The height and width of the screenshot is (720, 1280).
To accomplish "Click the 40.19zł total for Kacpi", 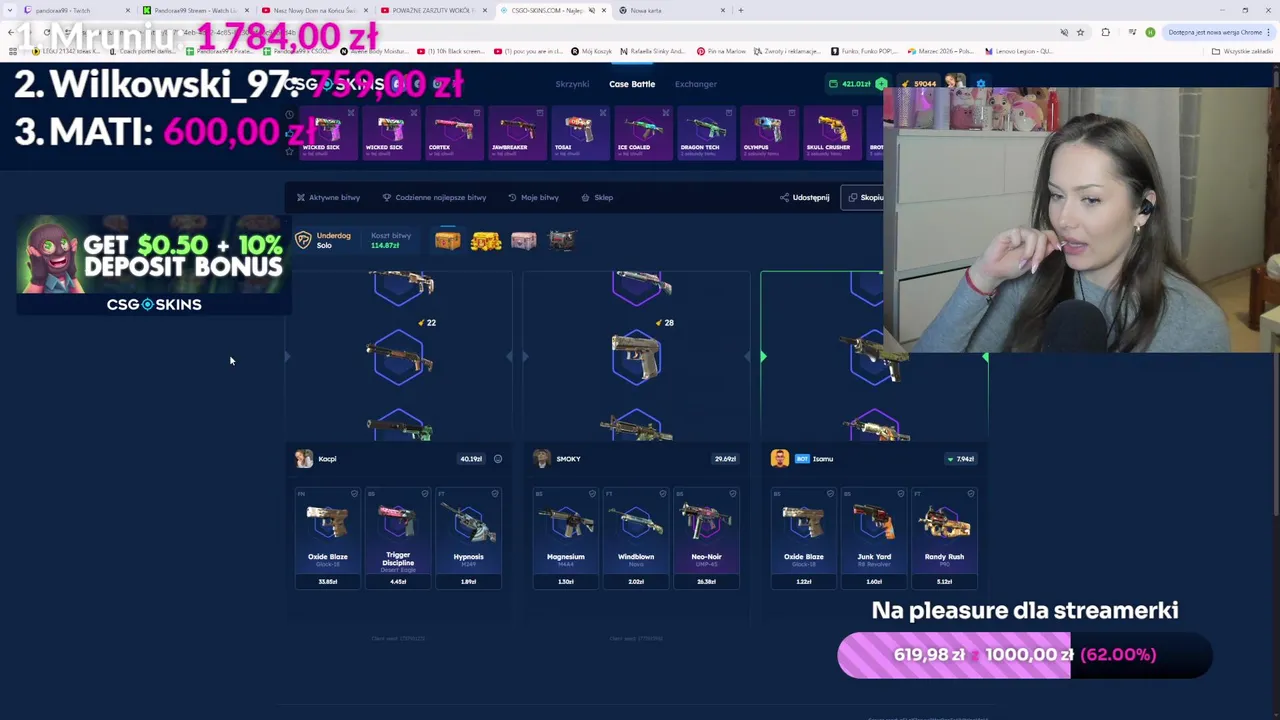I will (470, 459).
